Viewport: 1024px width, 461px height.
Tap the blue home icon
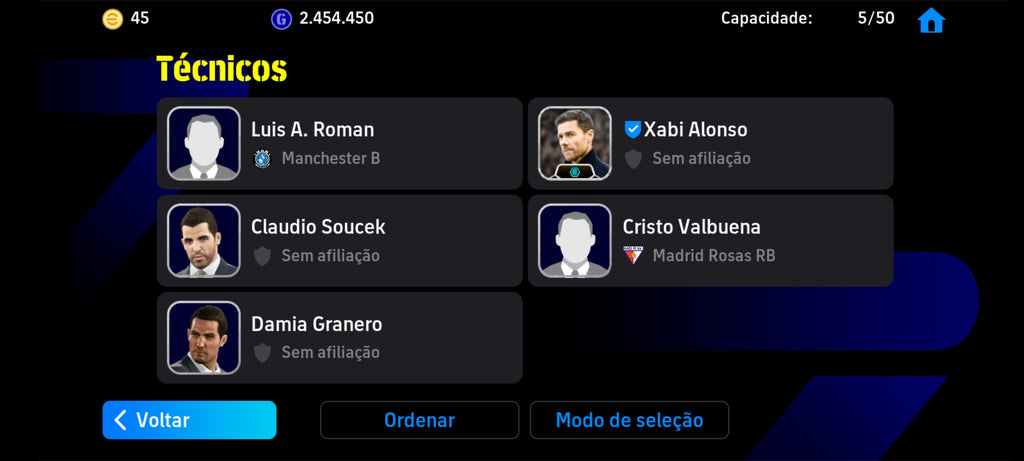[x=931, y=20]
